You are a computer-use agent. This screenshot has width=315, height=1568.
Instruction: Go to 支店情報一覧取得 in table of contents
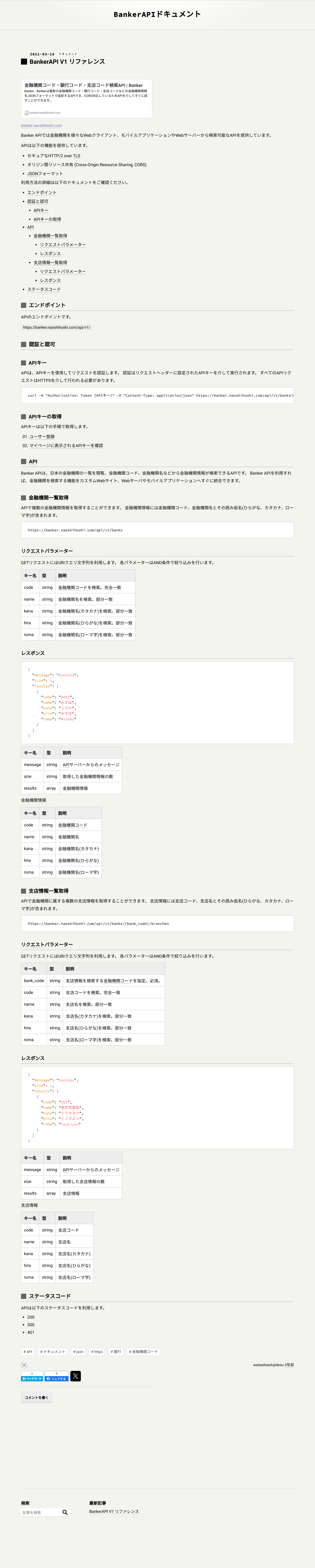coord(50,262)
